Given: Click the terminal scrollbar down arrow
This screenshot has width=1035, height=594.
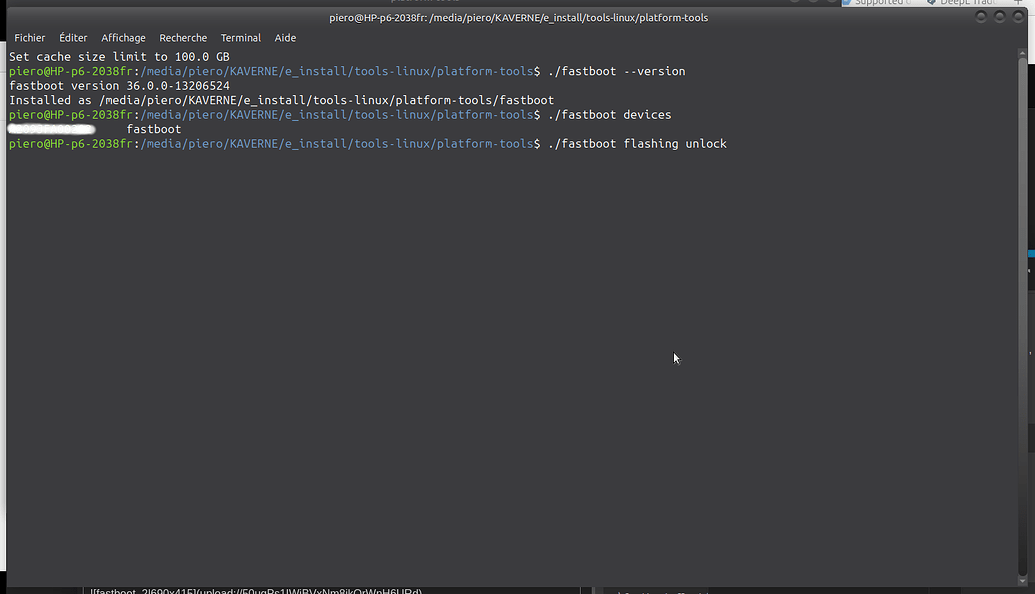Looking at the screenshot, I should [x=1021, y=578].
